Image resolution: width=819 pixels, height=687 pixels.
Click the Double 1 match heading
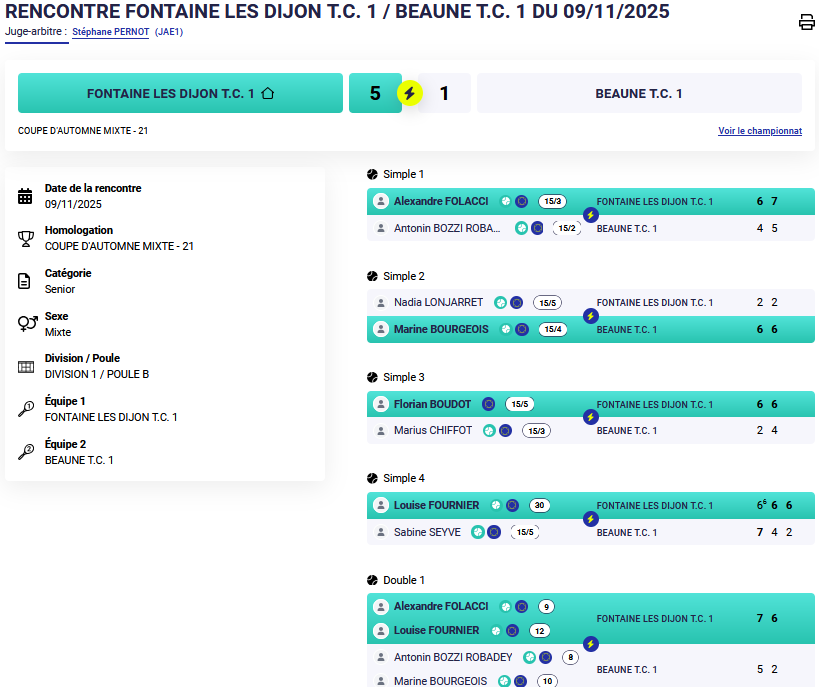click(404, 580)
